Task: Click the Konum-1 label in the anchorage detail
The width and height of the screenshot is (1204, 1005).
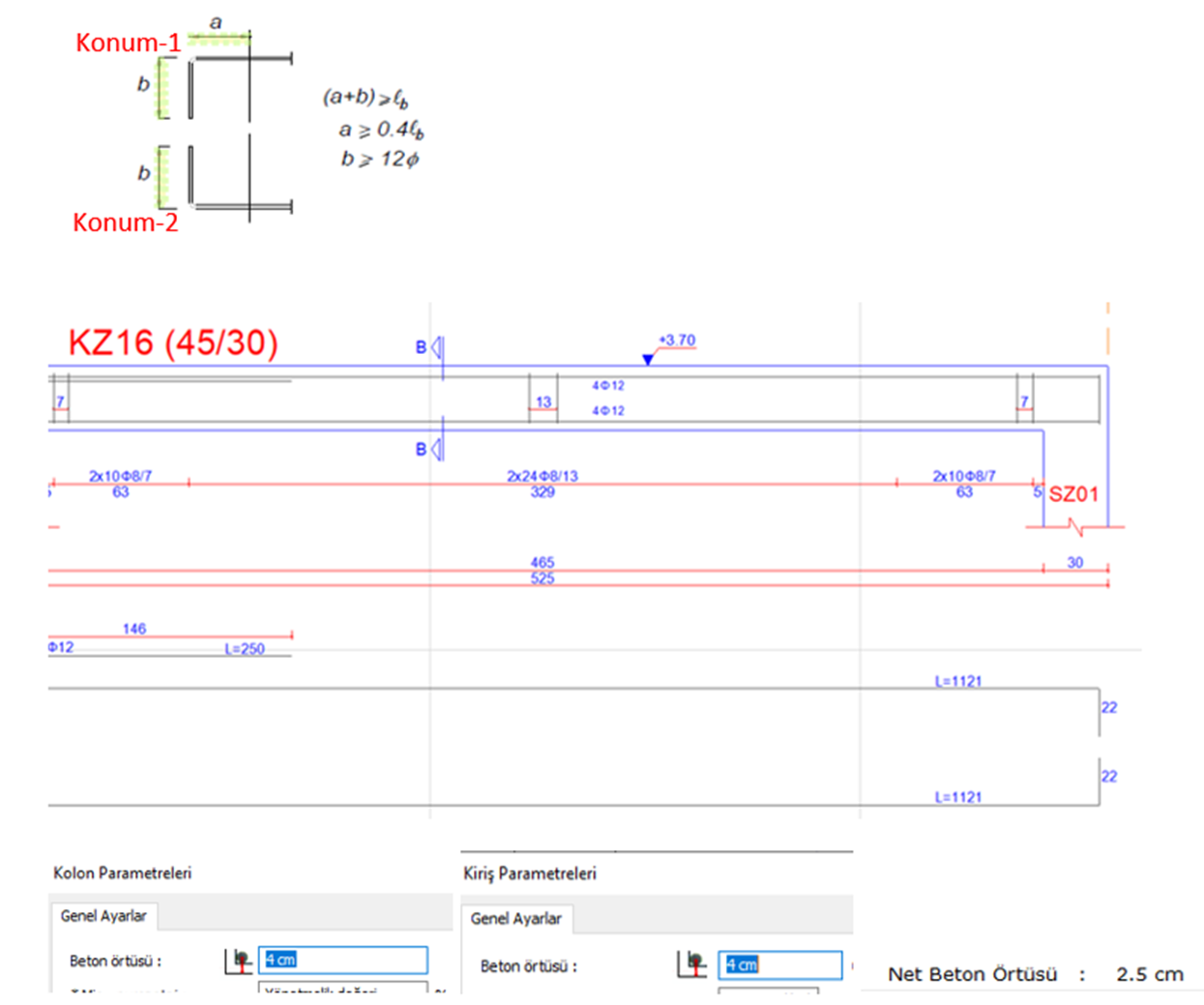Action: [x=128, y=43]
